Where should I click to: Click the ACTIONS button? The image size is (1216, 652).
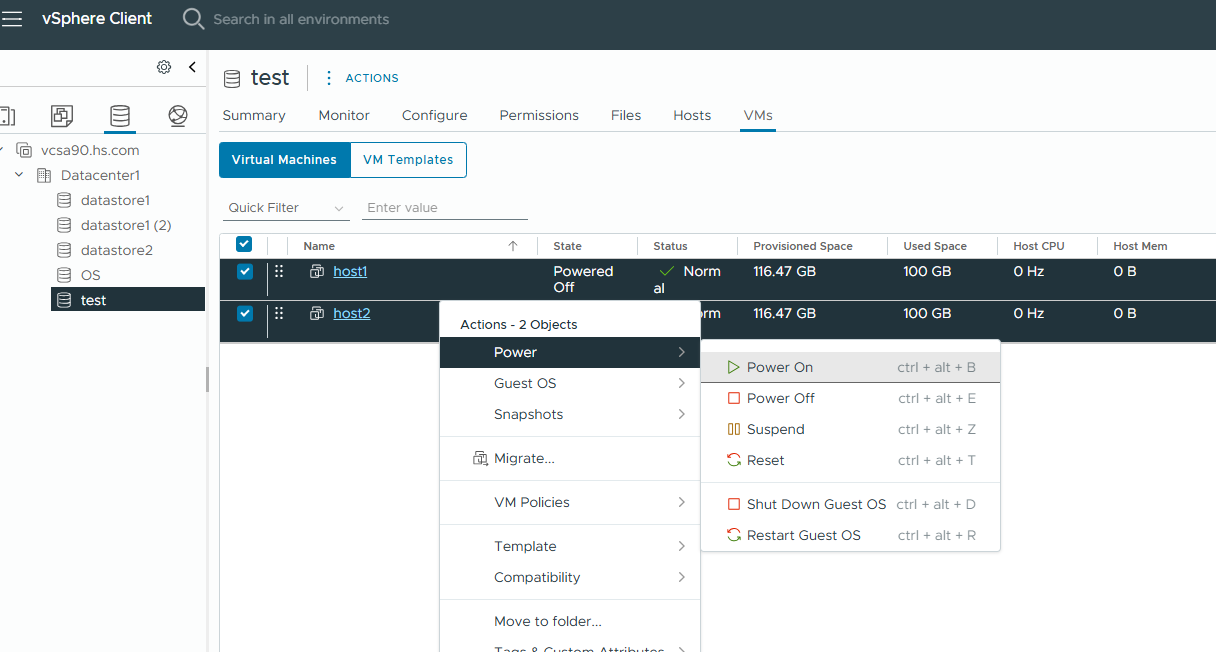(x=372, y=78)
